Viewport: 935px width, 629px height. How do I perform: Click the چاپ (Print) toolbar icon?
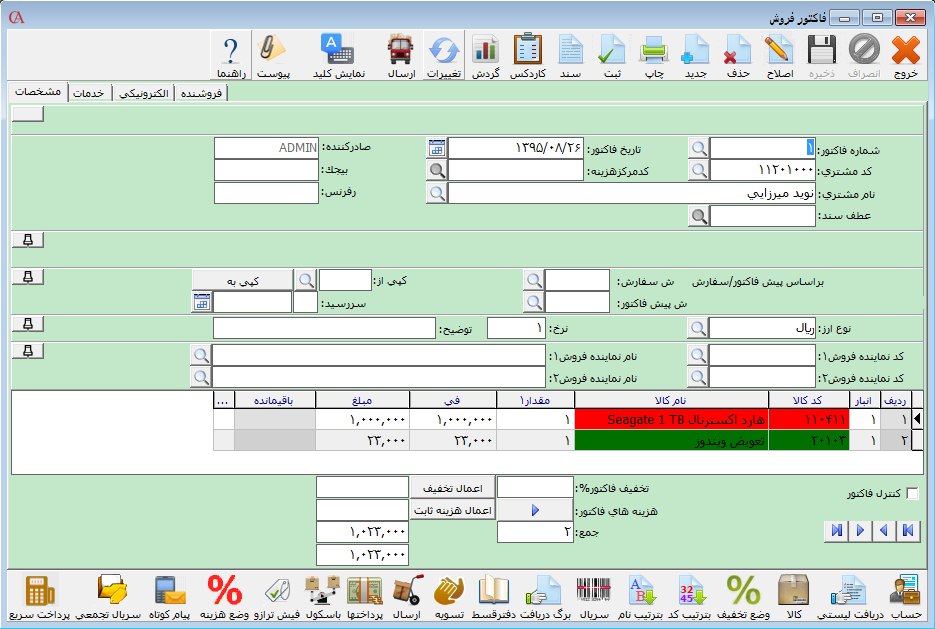click(x=653, y=54)
